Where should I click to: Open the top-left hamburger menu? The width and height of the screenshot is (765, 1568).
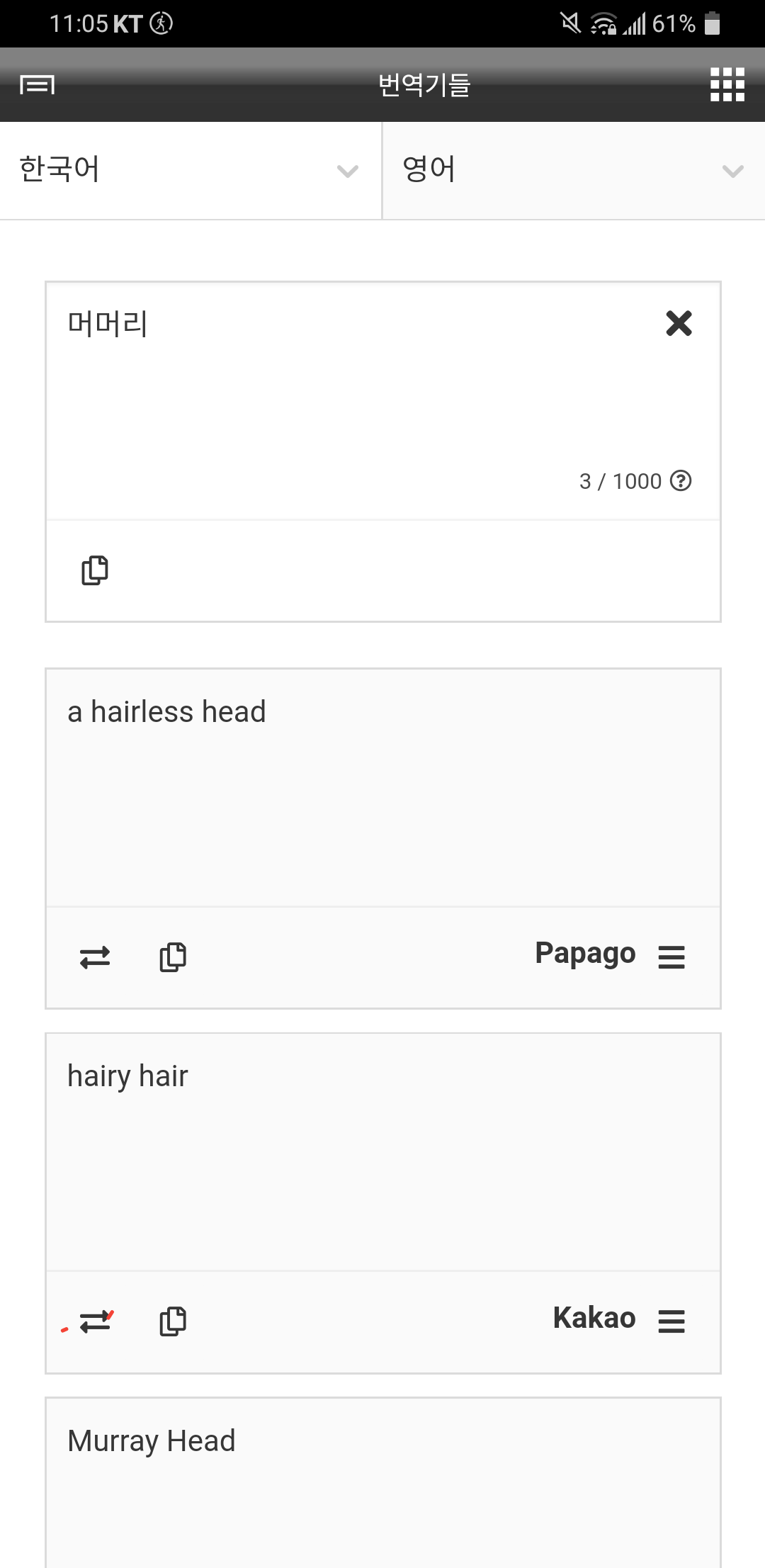point(37,85)
